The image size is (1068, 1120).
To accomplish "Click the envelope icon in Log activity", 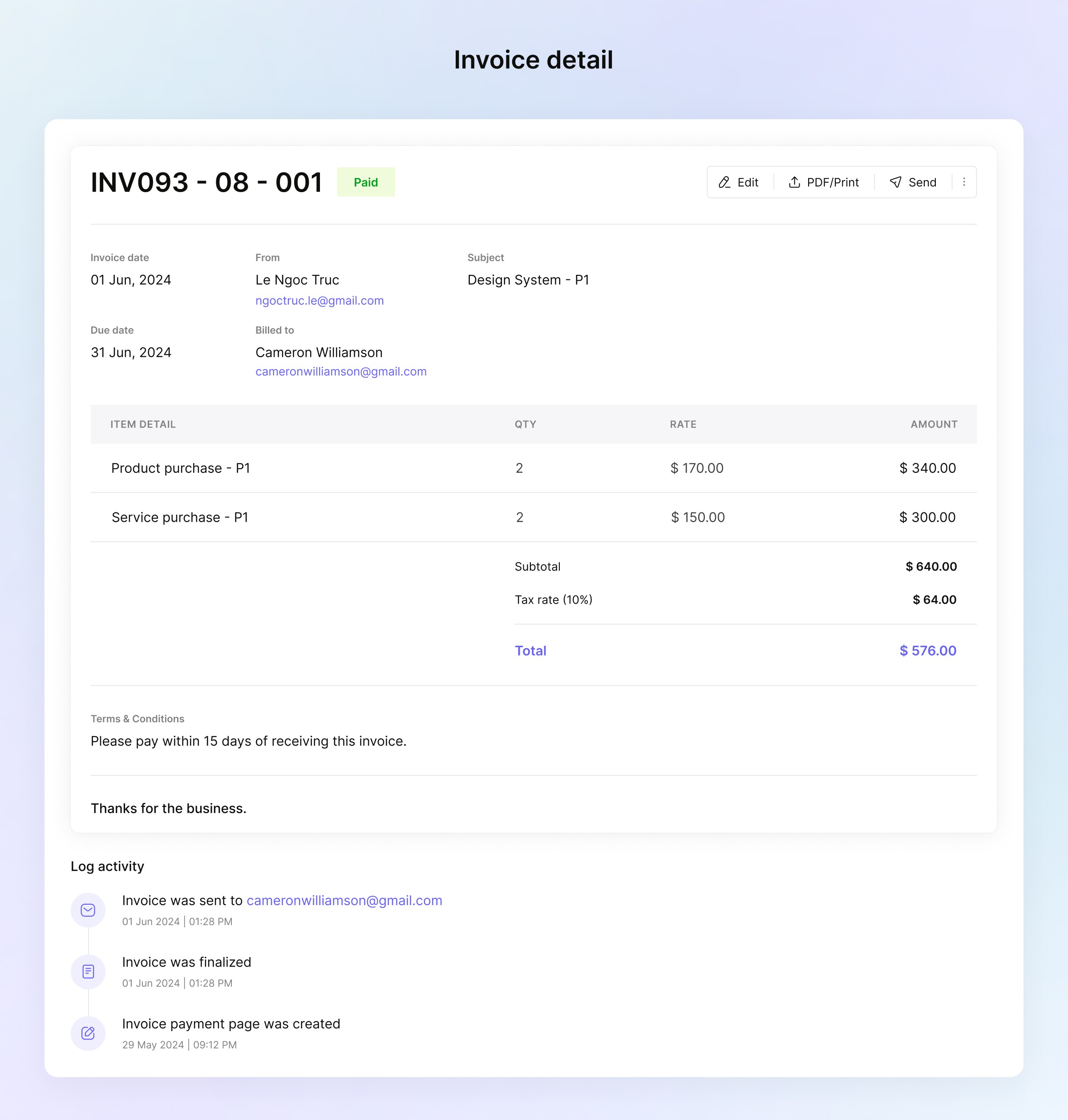I will [88, 910].
